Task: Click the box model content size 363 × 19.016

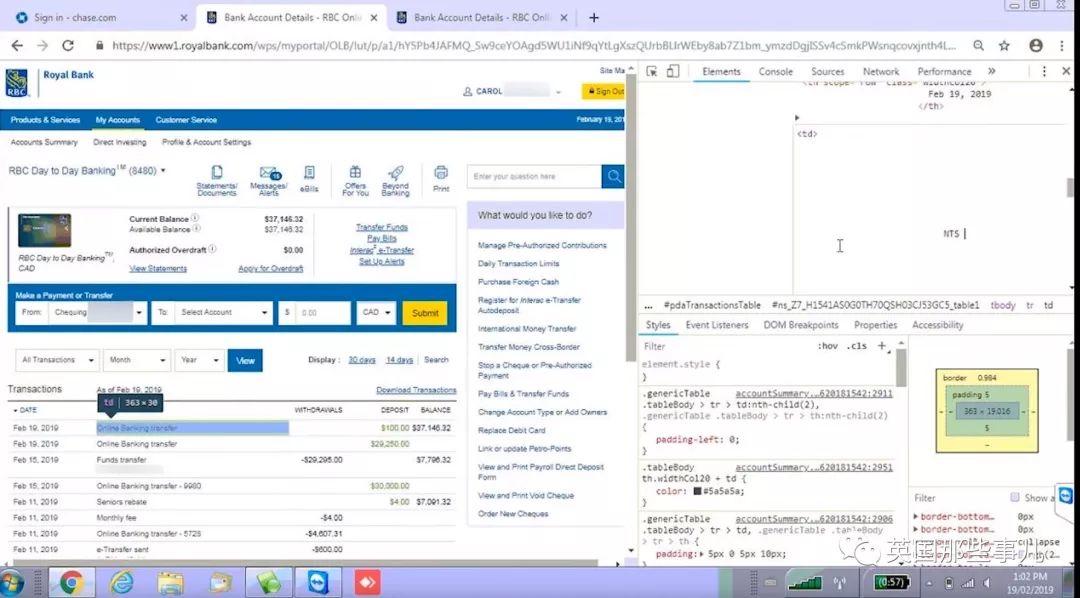Action: 987,411
